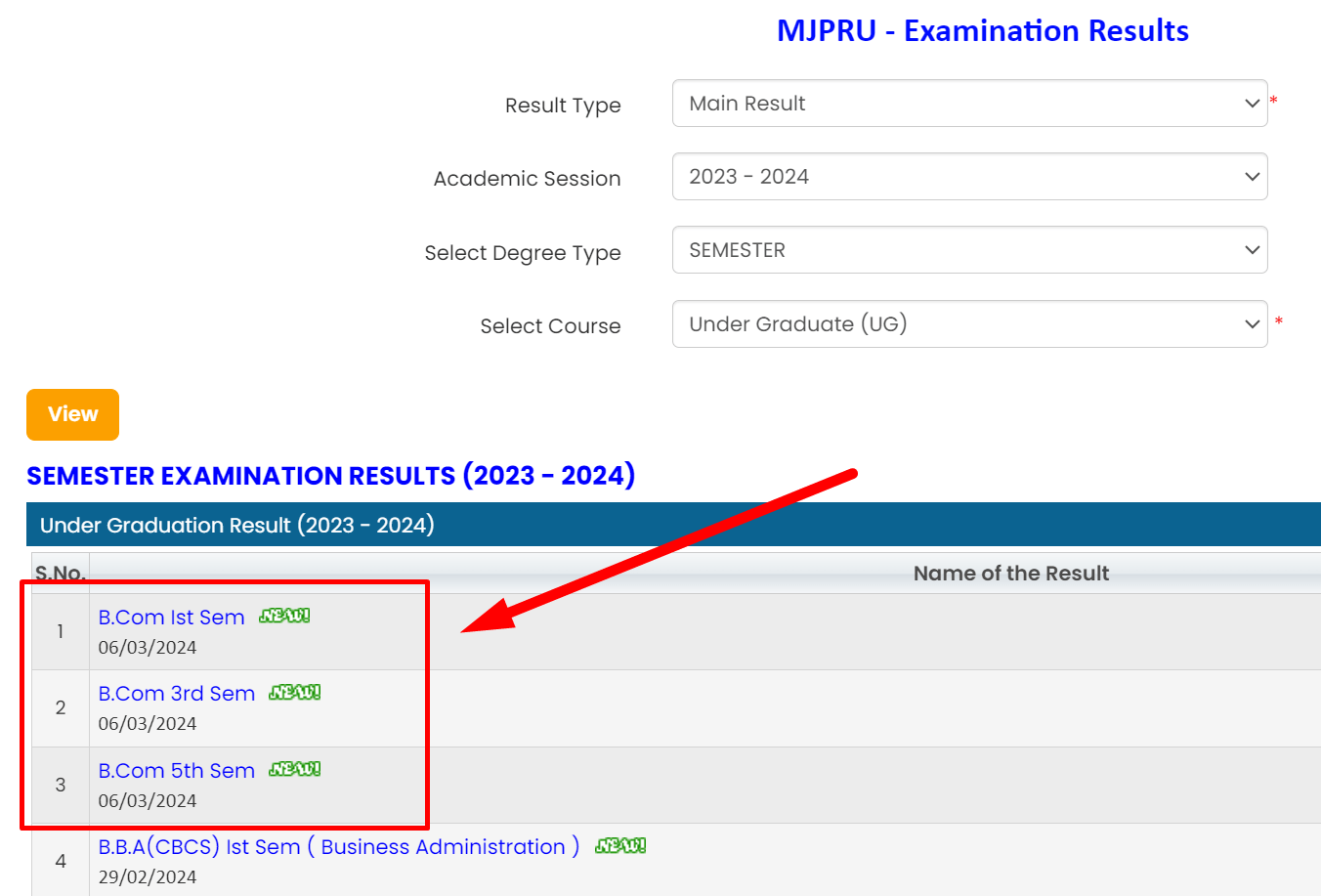Click serial number 4 cell

pyautogui.click(x=61, y=861)
